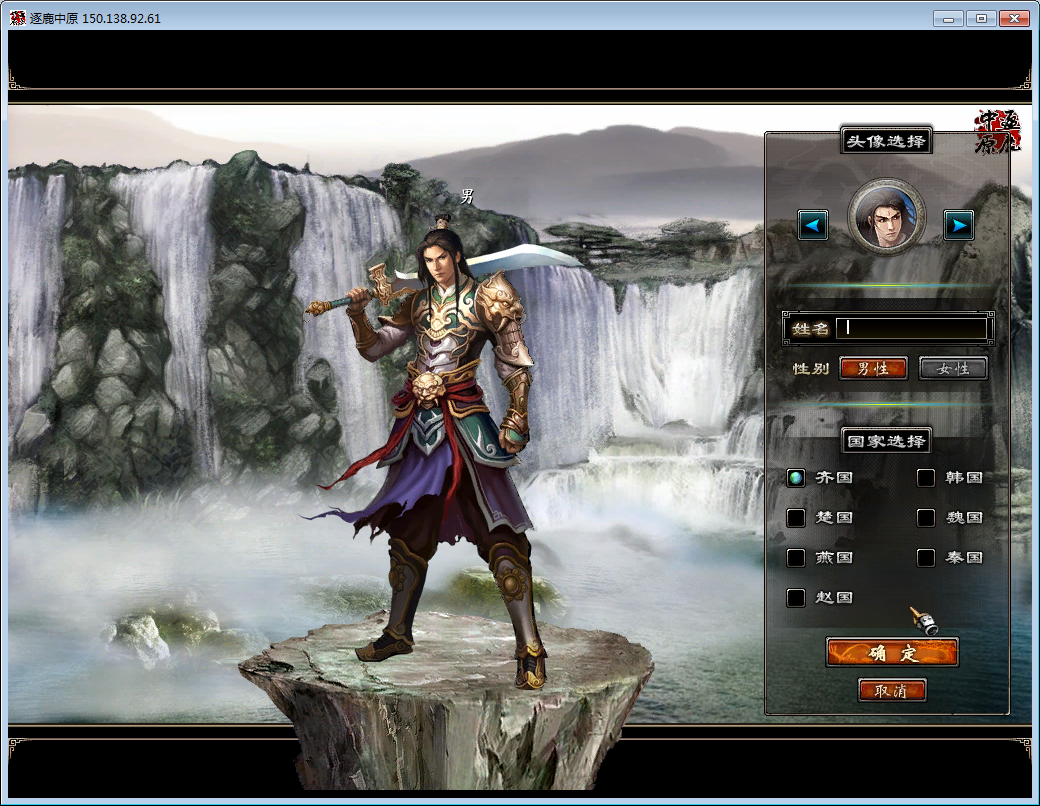The width and height of the screenshot is (1040, 806).
Task: Close the 逐鹿中原 game window
Action: click(x=1014, y=19)
